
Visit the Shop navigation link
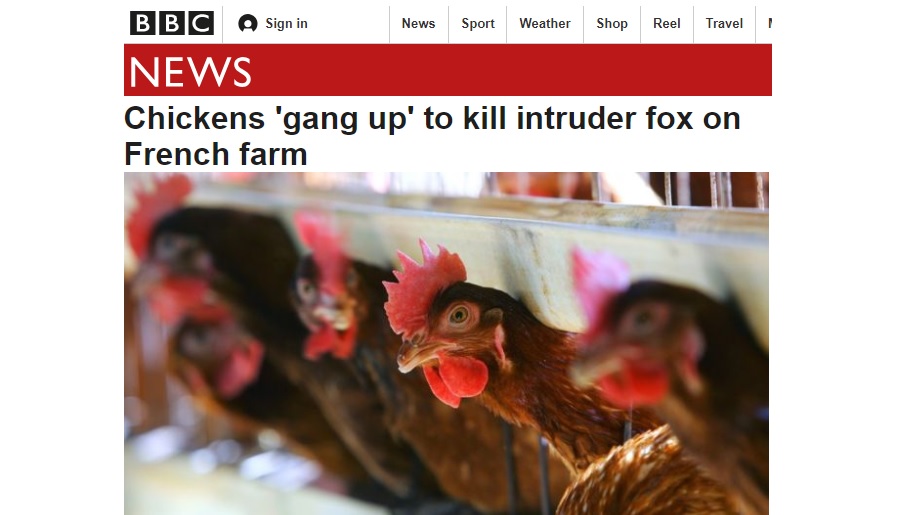click(x=612, y=24)
